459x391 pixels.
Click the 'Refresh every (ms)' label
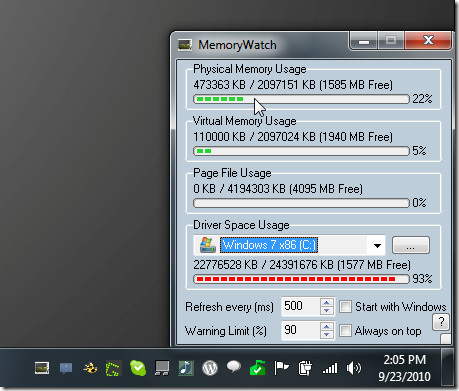coord(229,307)
